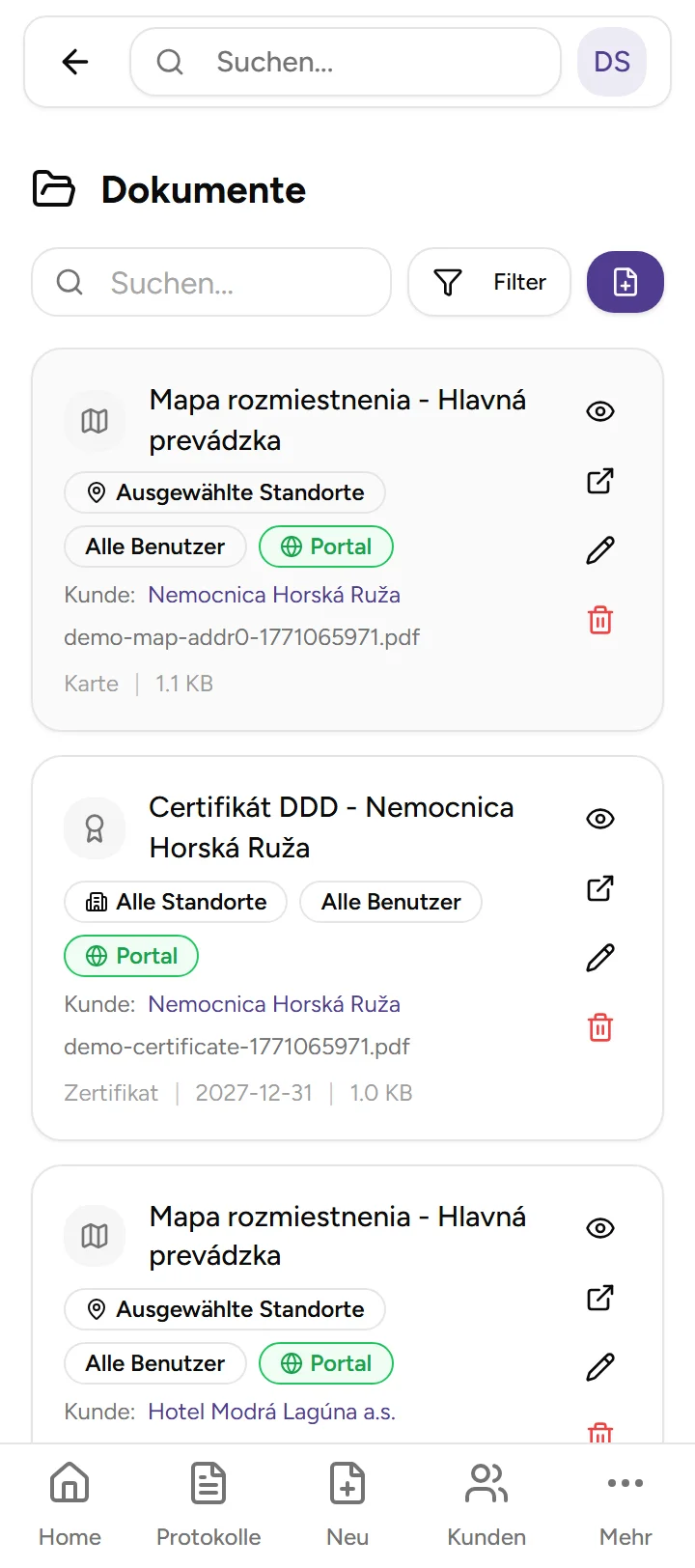Open Certifikát DDD in external view
Screen dimensions: 695x1568
click(x=599, y=888)
